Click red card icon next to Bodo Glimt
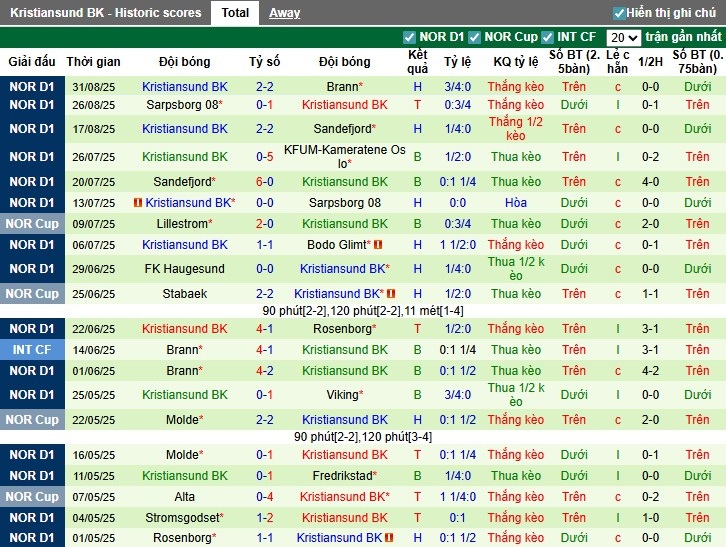Viewport: 726px width, 547px height. [x=378, y=245]
